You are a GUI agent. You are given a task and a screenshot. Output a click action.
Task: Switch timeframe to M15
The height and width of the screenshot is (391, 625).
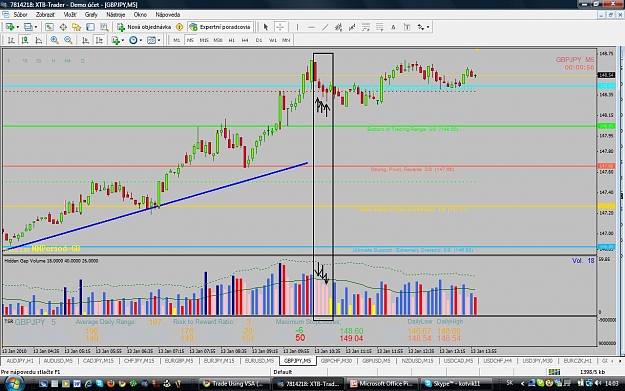(x=204, y=40)
